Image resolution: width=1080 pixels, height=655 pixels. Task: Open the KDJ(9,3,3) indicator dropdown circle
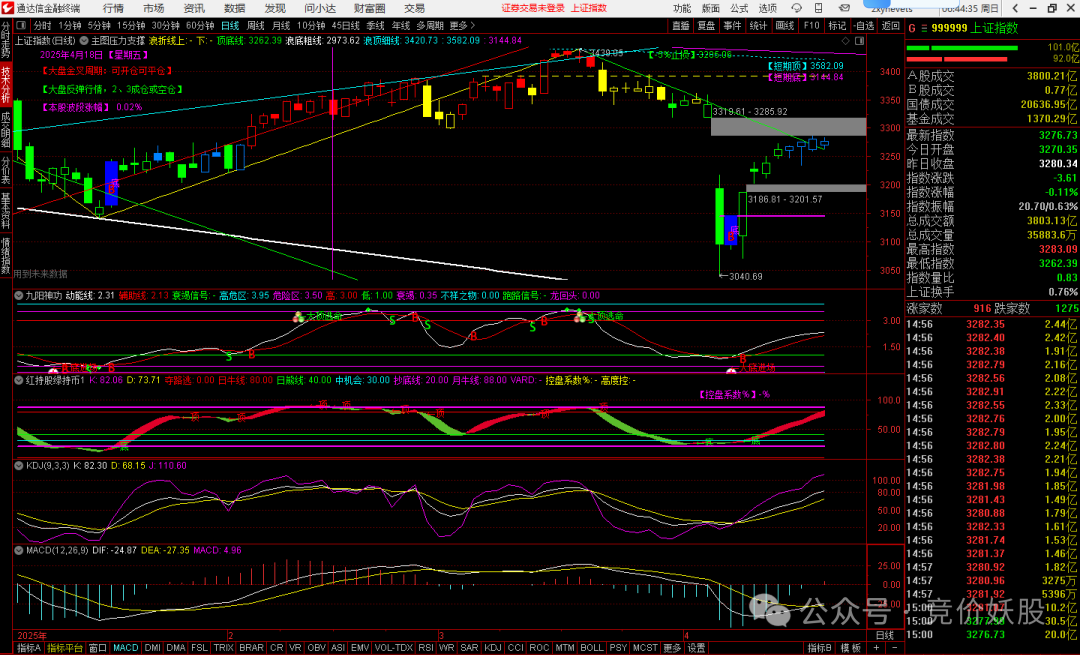point(19,466)
